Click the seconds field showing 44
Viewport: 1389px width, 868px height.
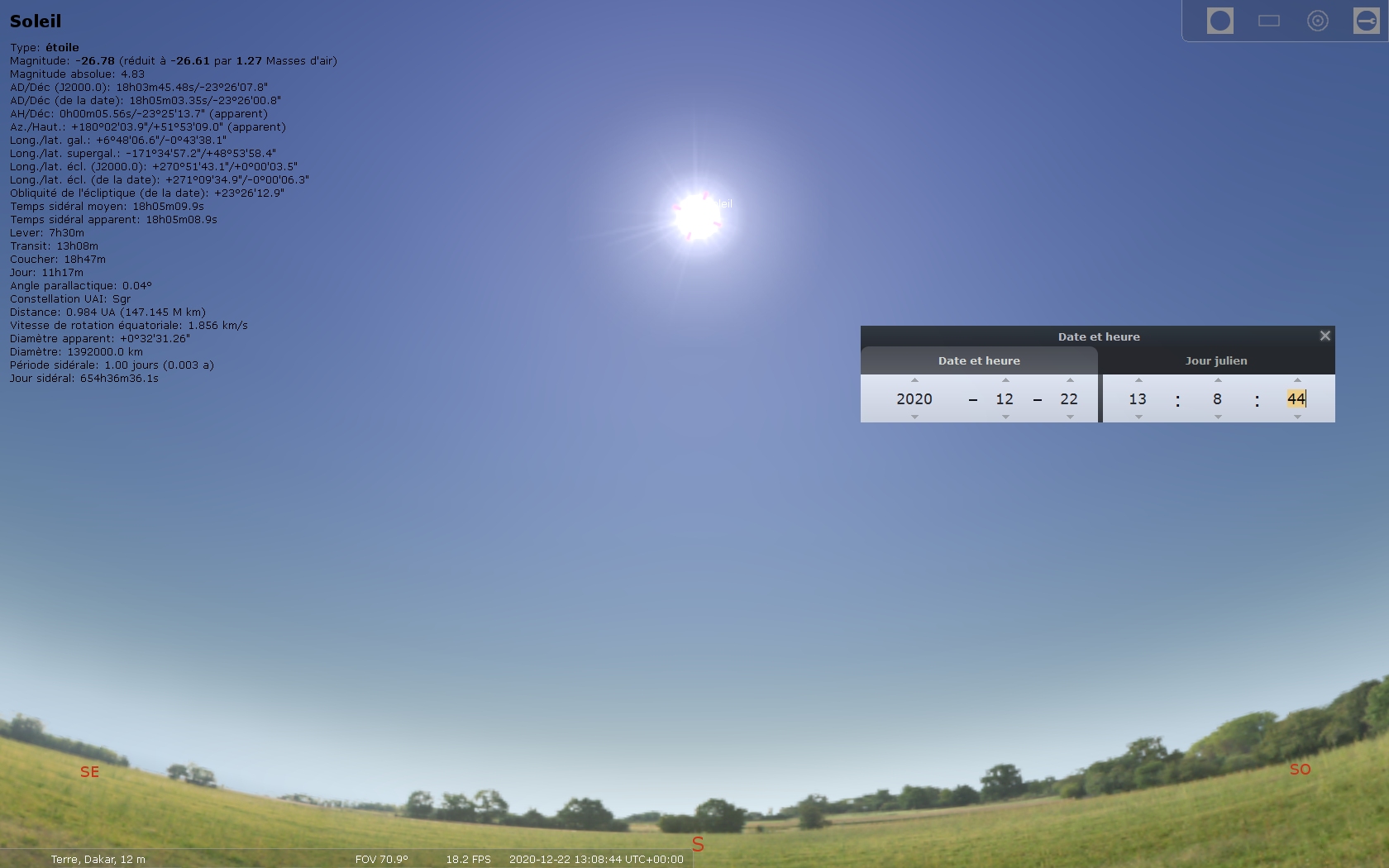(x=1296, y=398)
